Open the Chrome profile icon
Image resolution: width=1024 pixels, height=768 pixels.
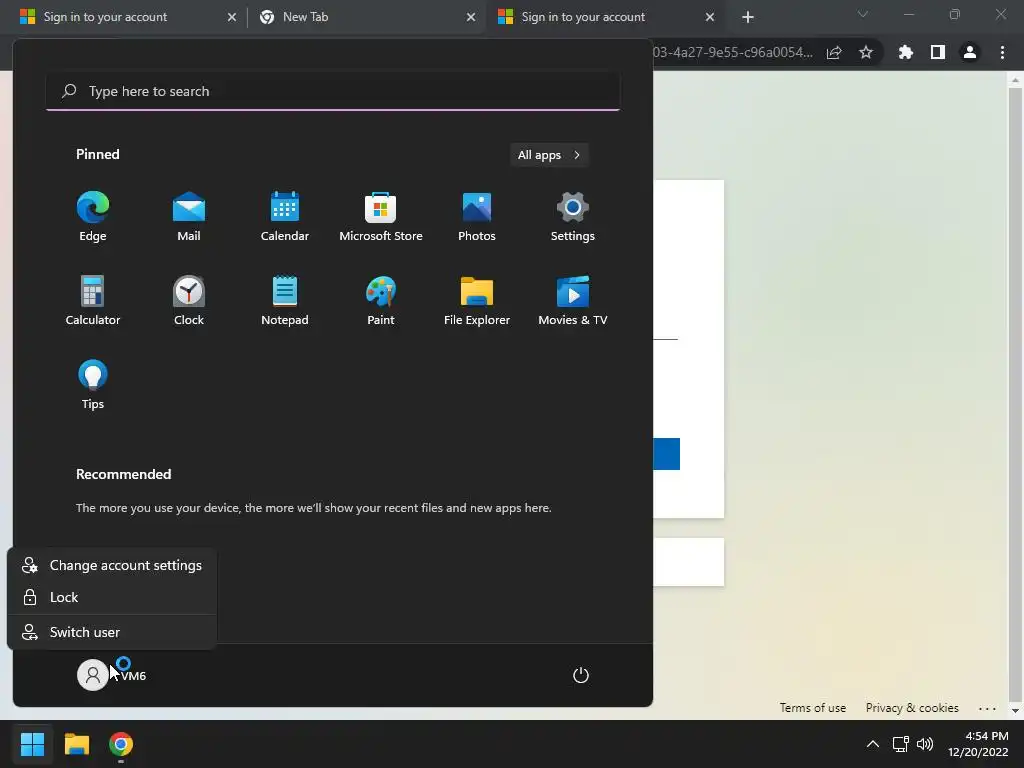969,52
